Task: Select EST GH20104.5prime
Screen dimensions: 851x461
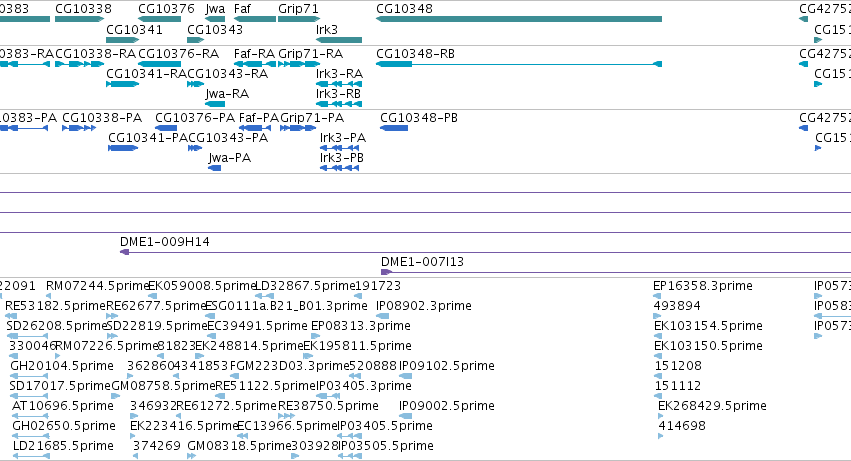Action: click(x=62, y=366)
